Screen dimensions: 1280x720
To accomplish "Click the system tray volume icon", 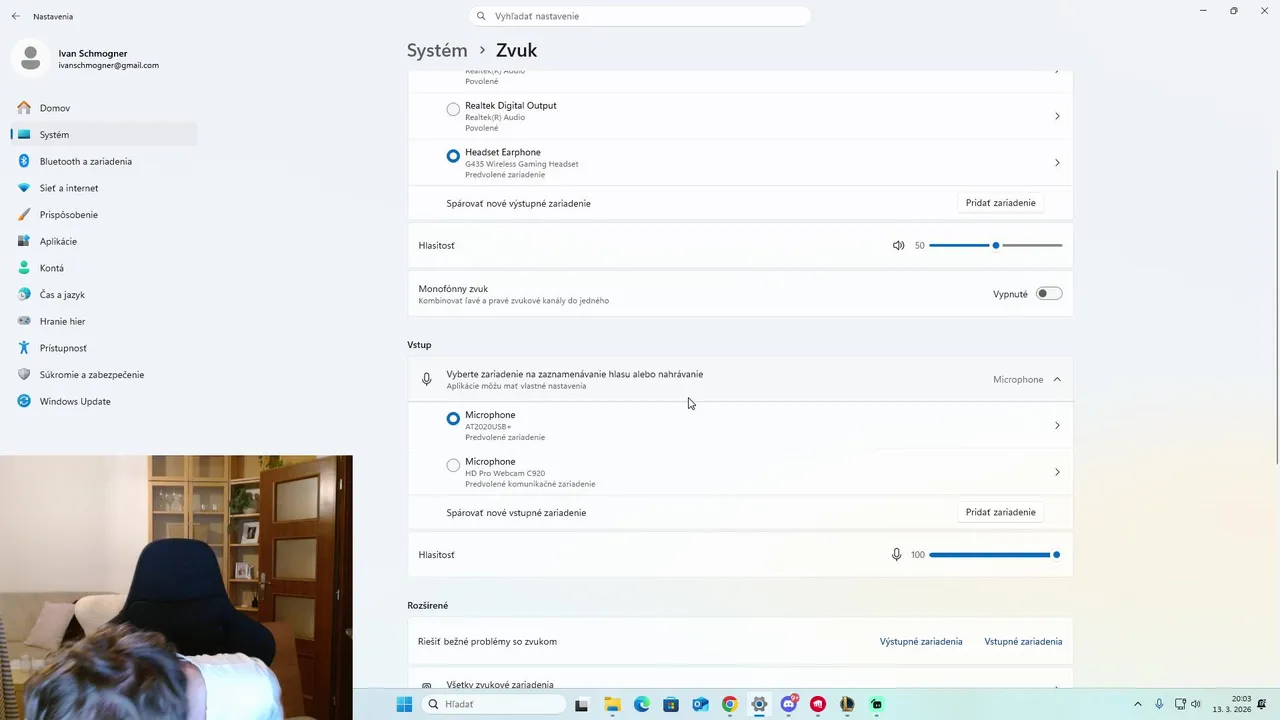I will tap(1195, 704).
